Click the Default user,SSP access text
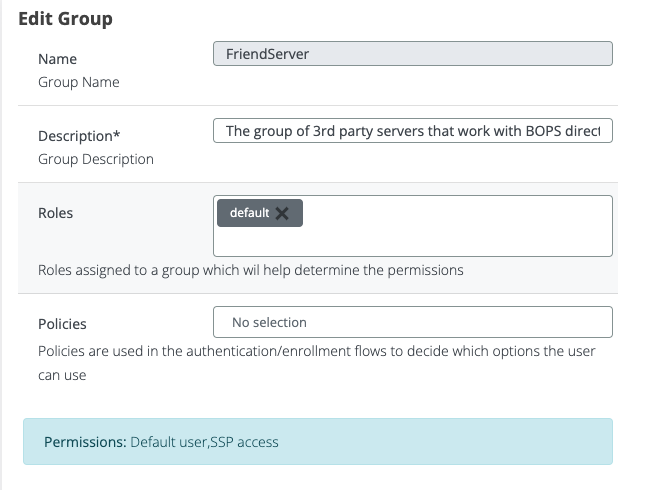Screen dimensions: 657x490 point(204,441)
